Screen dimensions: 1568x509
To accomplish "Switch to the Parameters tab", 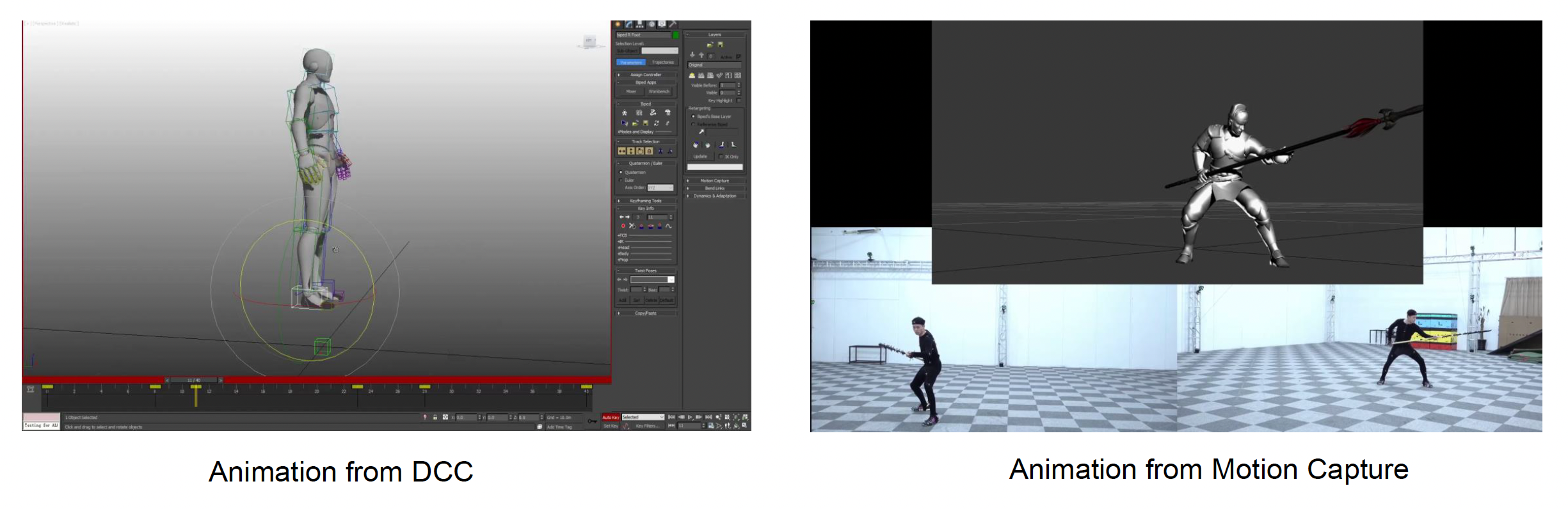I will pyautogui.click(x=631, y=63).
